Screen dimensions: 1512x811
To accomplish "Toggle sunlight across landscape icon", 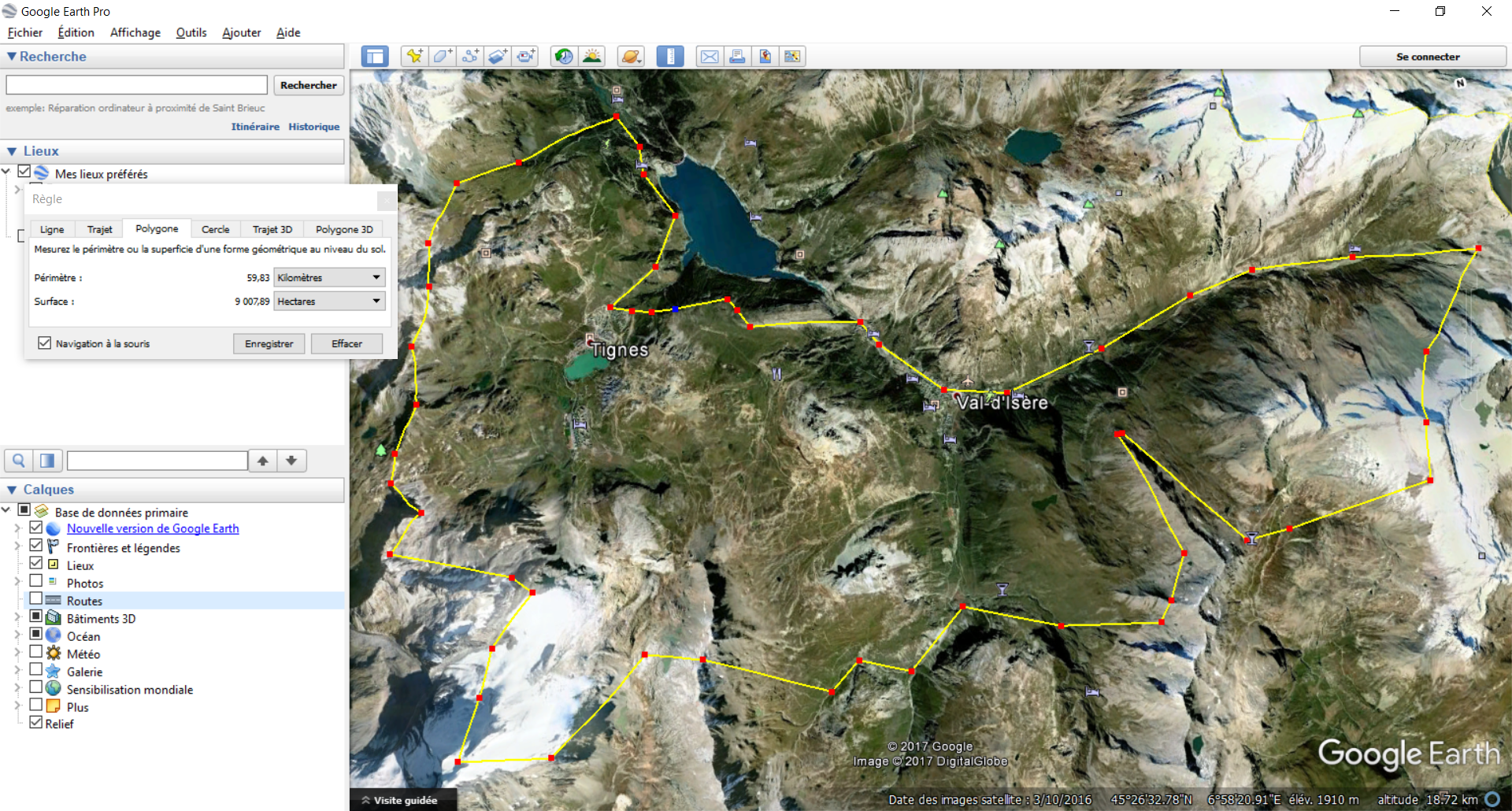I will tap(591, 57).
